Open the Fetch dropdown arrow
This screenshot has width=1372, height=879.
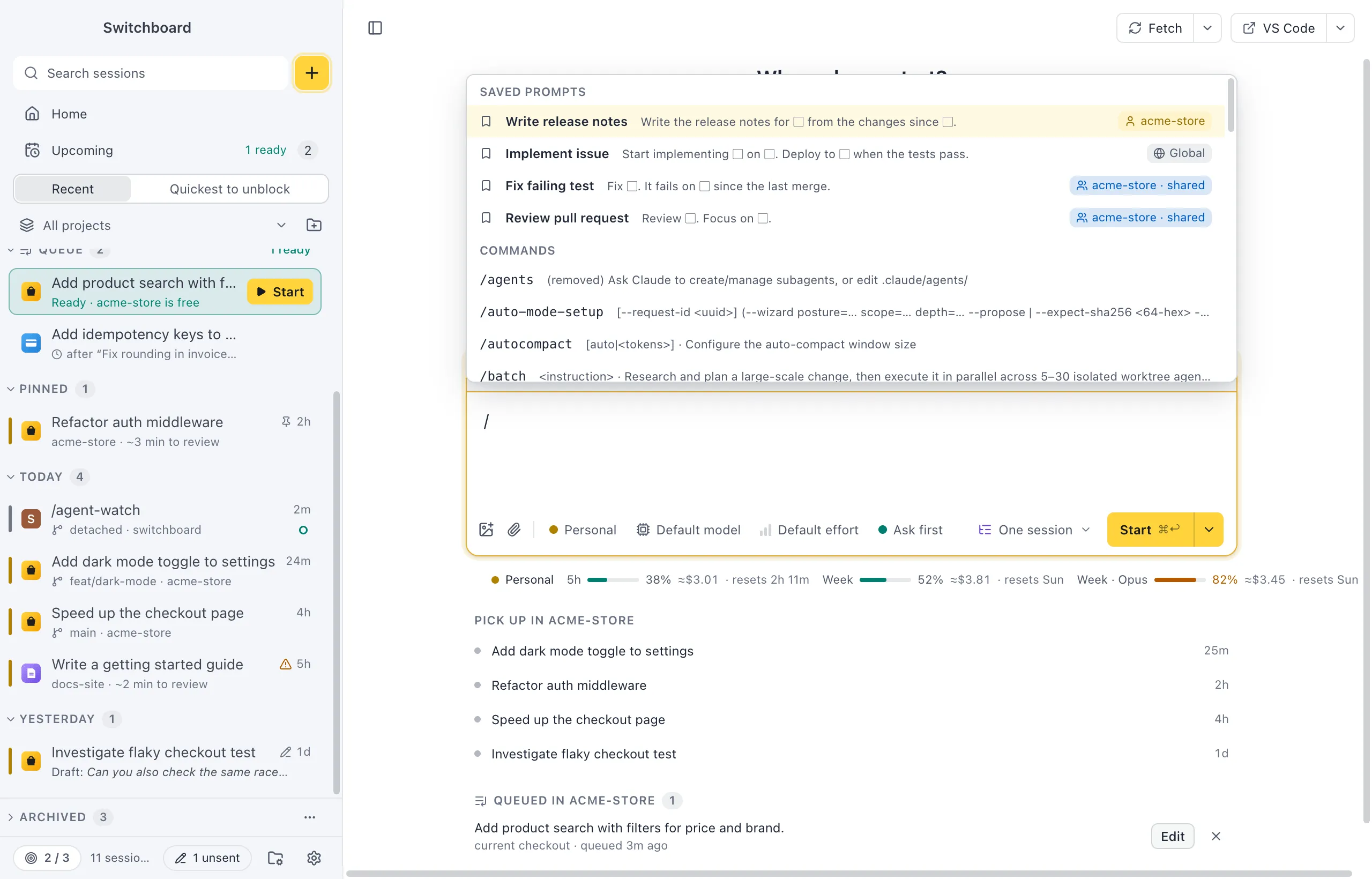tap(1207, 28)
